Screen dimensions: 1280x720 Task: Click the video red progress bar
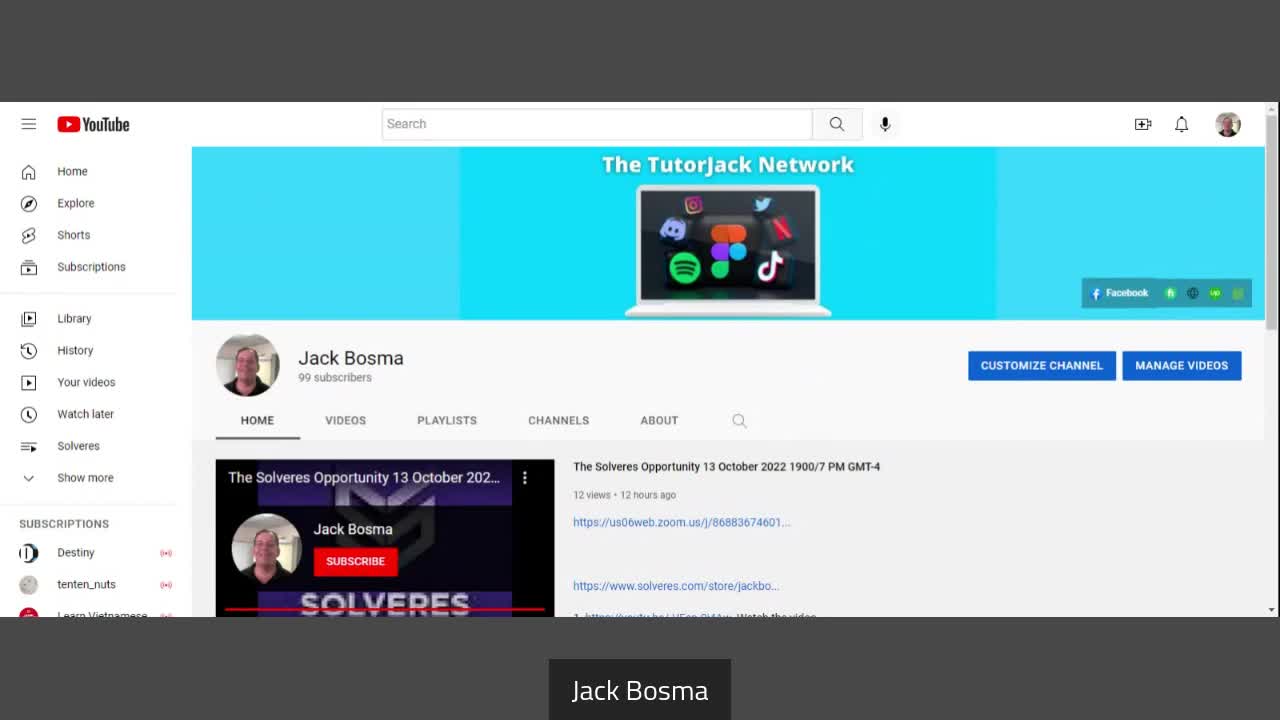point(385,608)
